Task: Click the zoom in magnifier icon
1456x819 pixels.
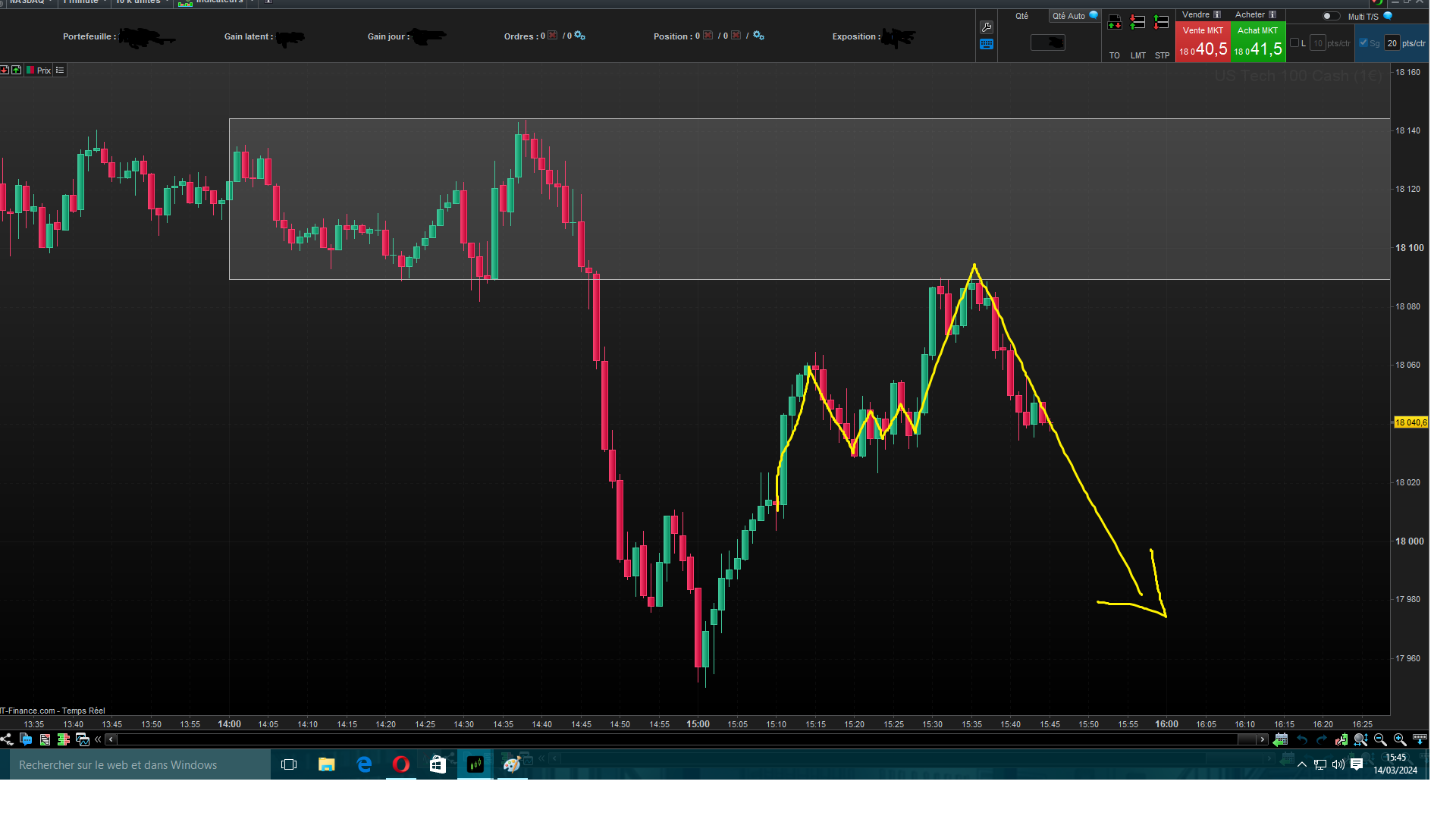Action: (1400, 739)
